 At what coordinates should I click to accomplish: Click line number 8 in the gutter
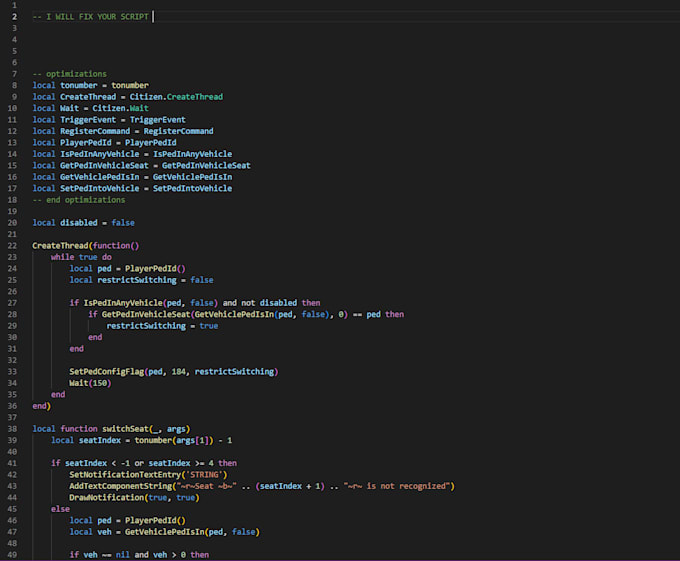15,85
